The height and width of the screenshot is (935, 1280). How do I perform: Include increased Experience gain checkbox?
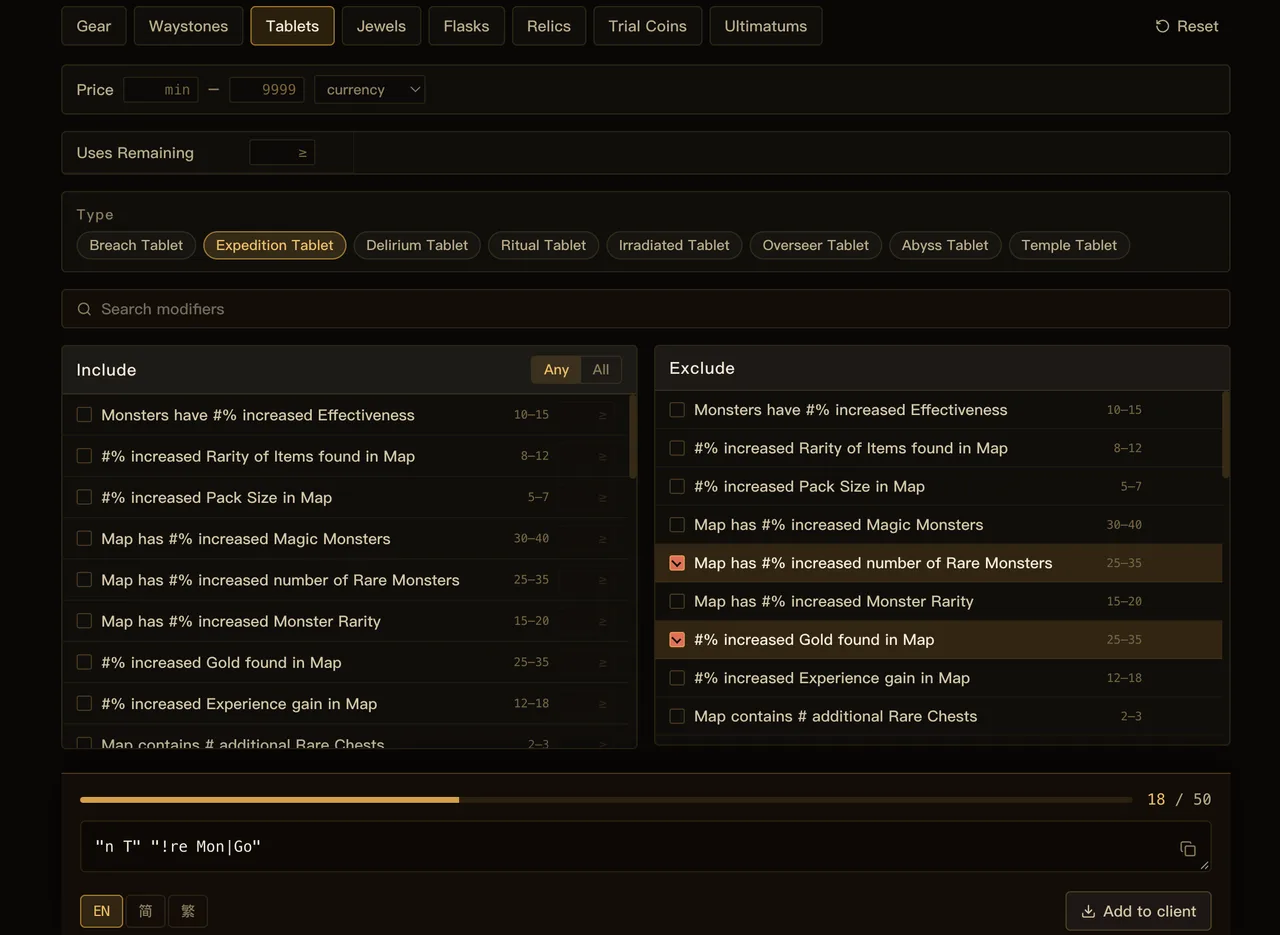pyautogui.click(x=84, y=704)
